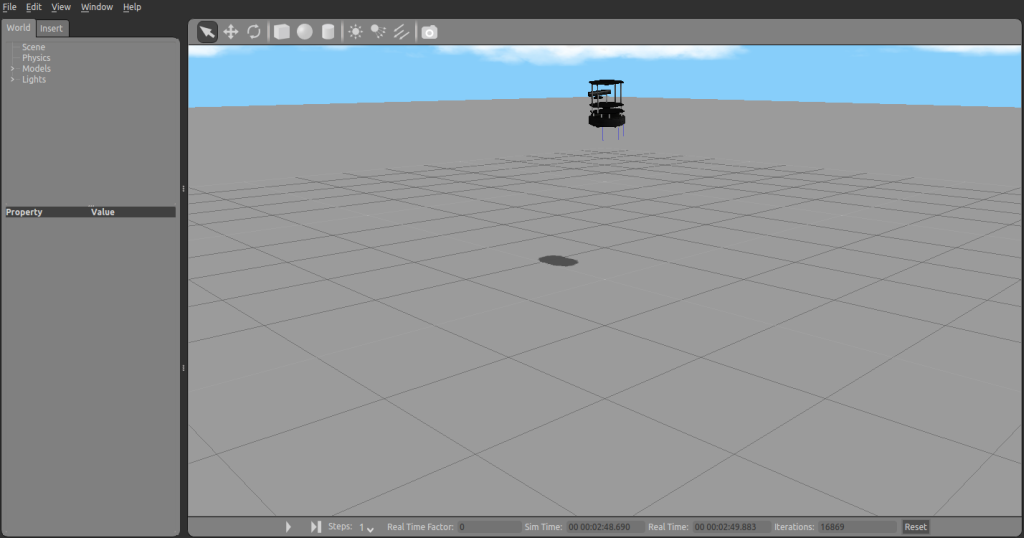Screen dimensions: 1024x538
Task: Open the Steps count dropdown
Action: click(366, 527)
